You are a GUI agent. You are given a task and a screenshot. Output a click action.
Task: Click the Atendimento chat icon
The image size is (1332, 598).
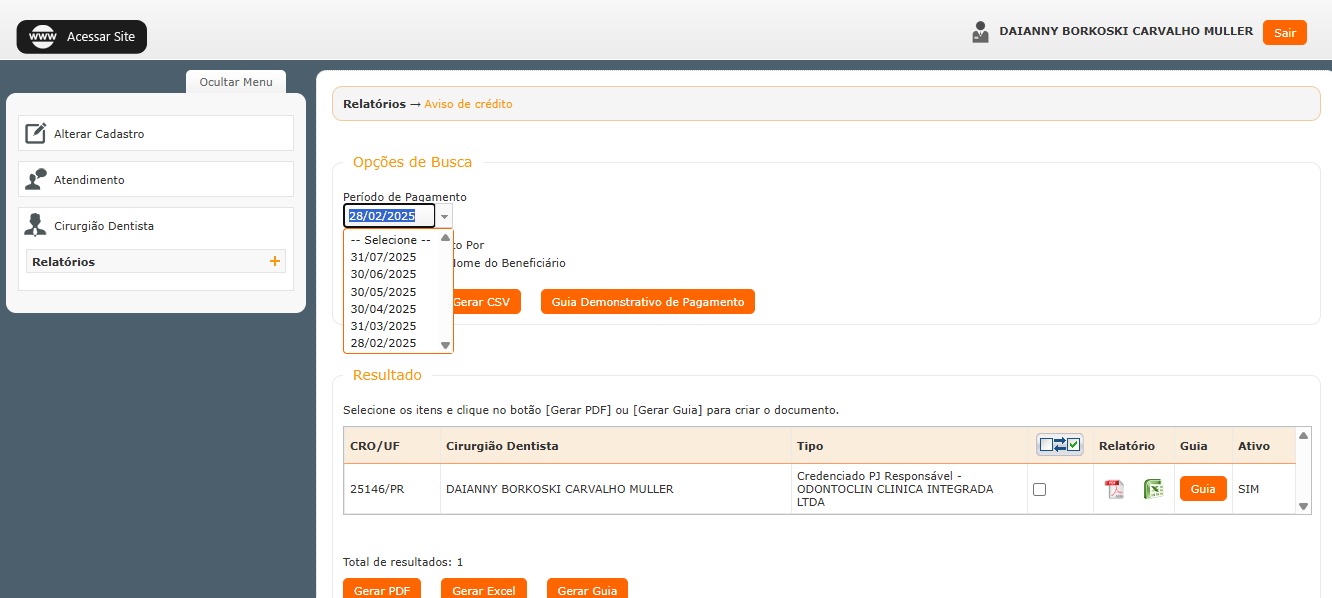coord(36,180)
